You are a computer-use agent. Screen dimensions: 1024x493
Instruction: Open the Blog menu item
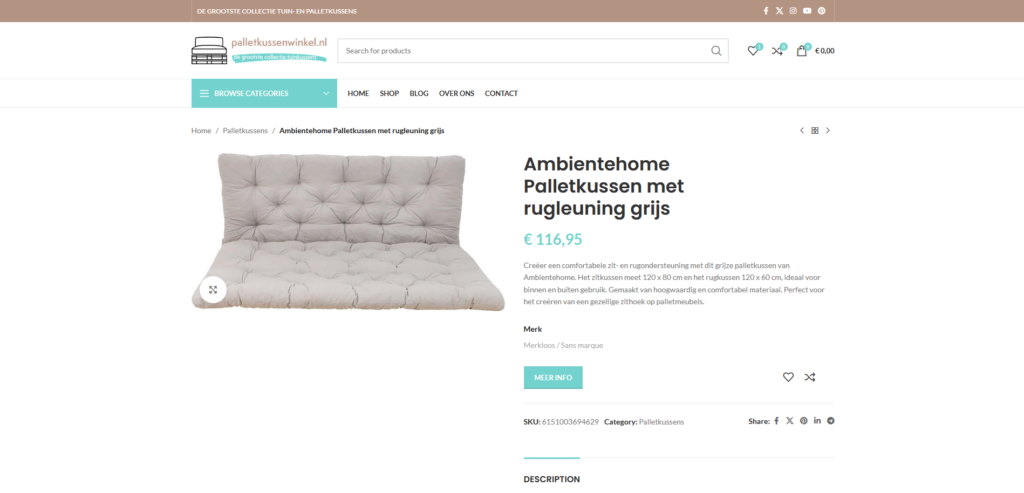pos(419,93)
